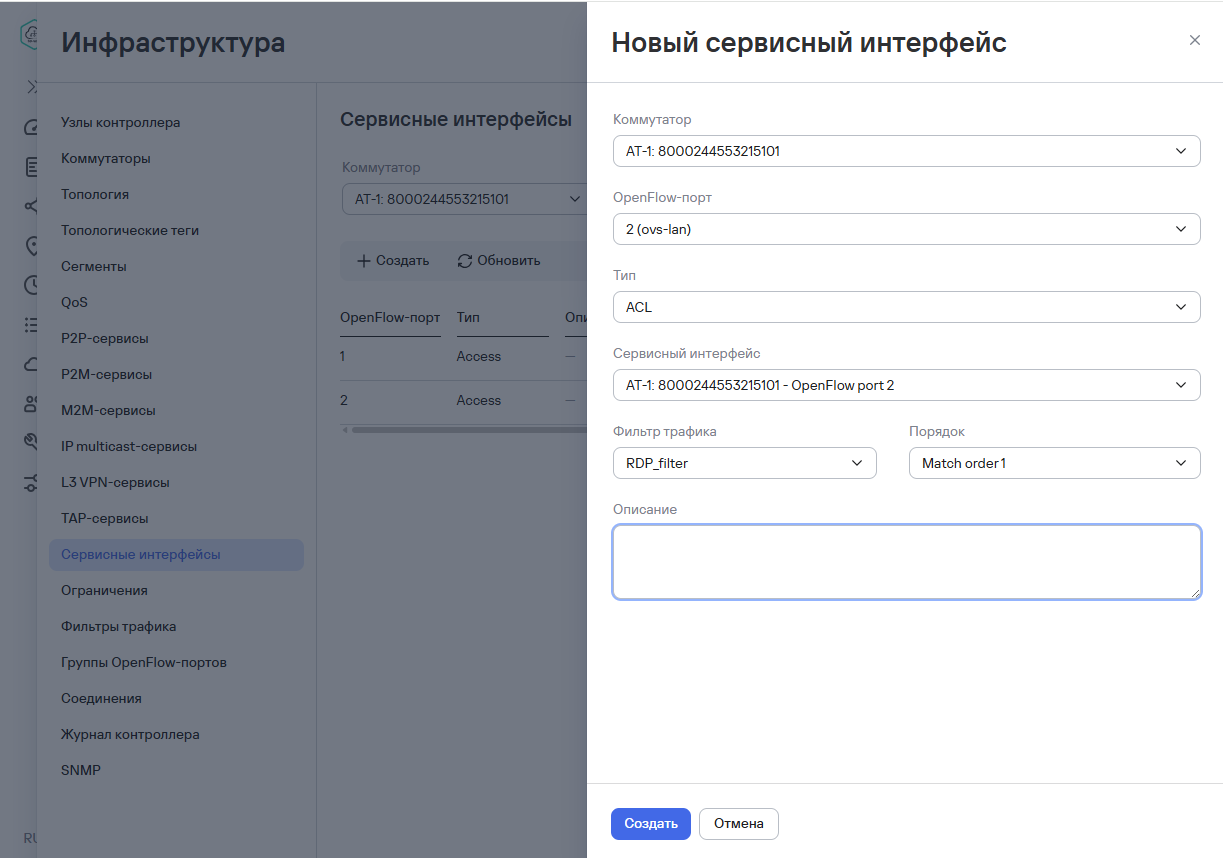Open the Коммутаторы section
The image size is (1223, 858).
tap(106, 159)
